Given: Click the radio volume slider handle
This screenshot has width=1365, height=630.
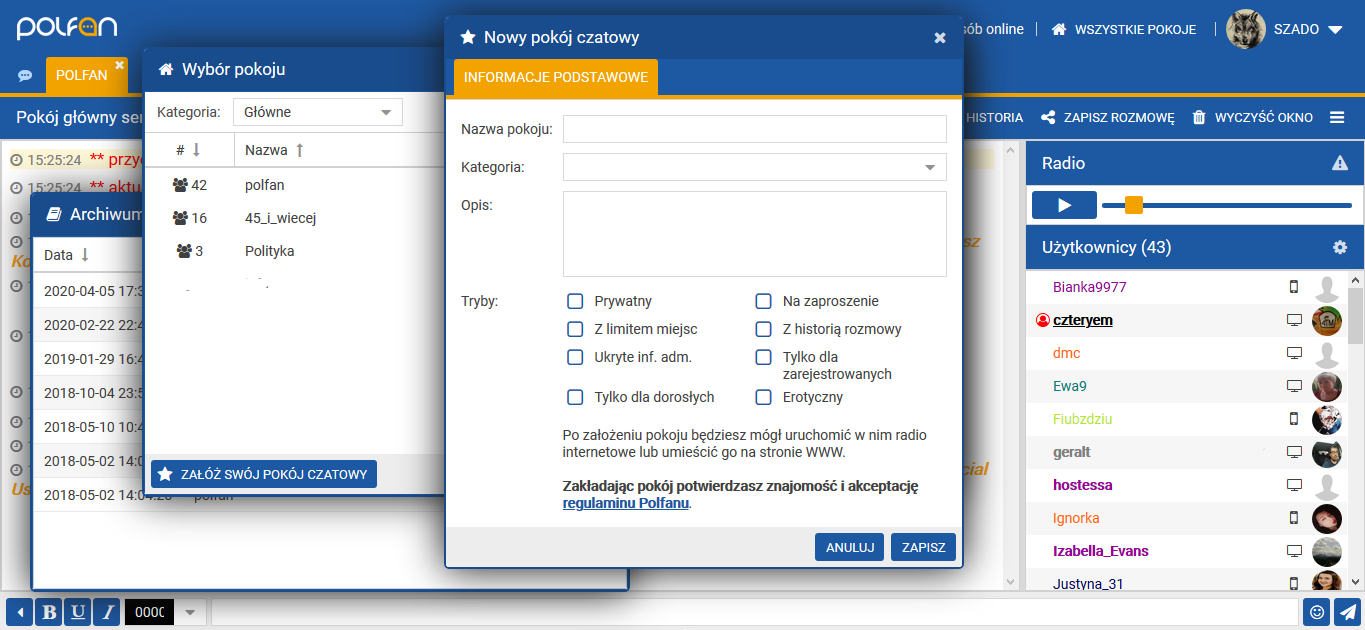Looking at the screenshot, I should (1134, 205).
